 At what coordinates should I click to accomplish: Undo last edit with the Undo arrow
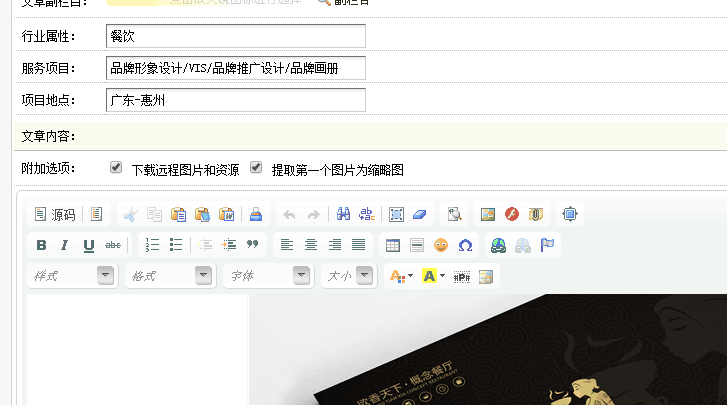click(289, 215)
